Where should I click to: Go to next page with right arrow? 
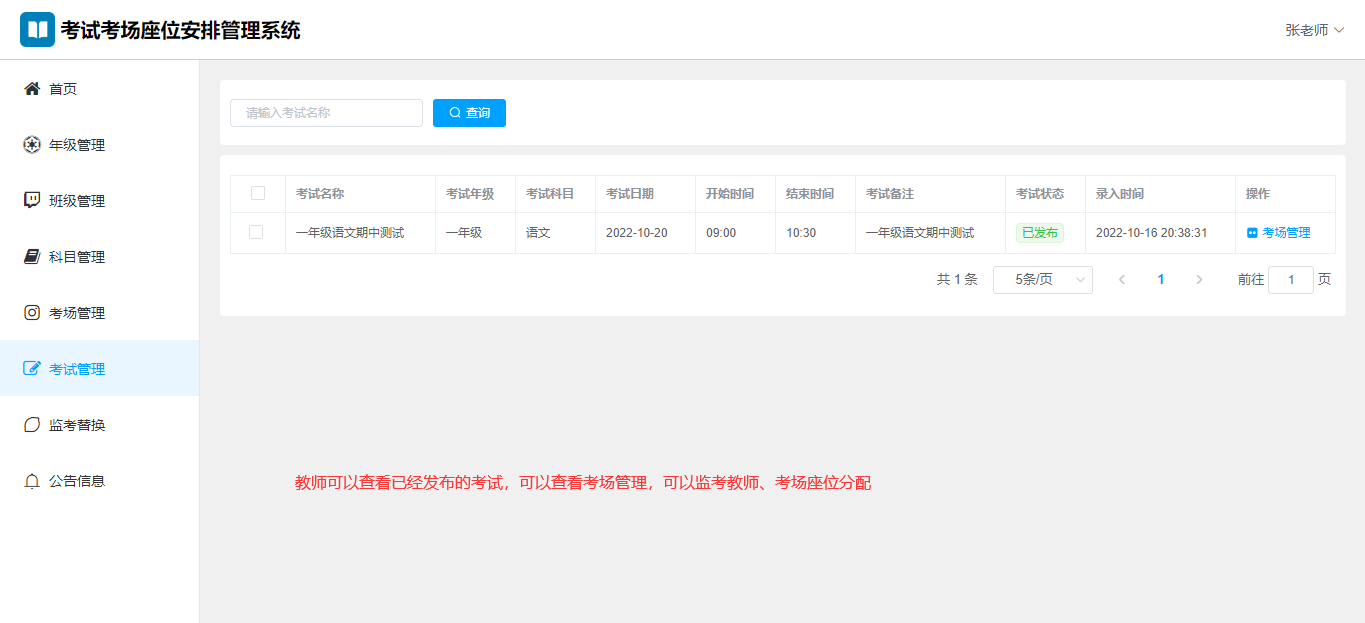pyautogui.click(x=1199, y=280)
